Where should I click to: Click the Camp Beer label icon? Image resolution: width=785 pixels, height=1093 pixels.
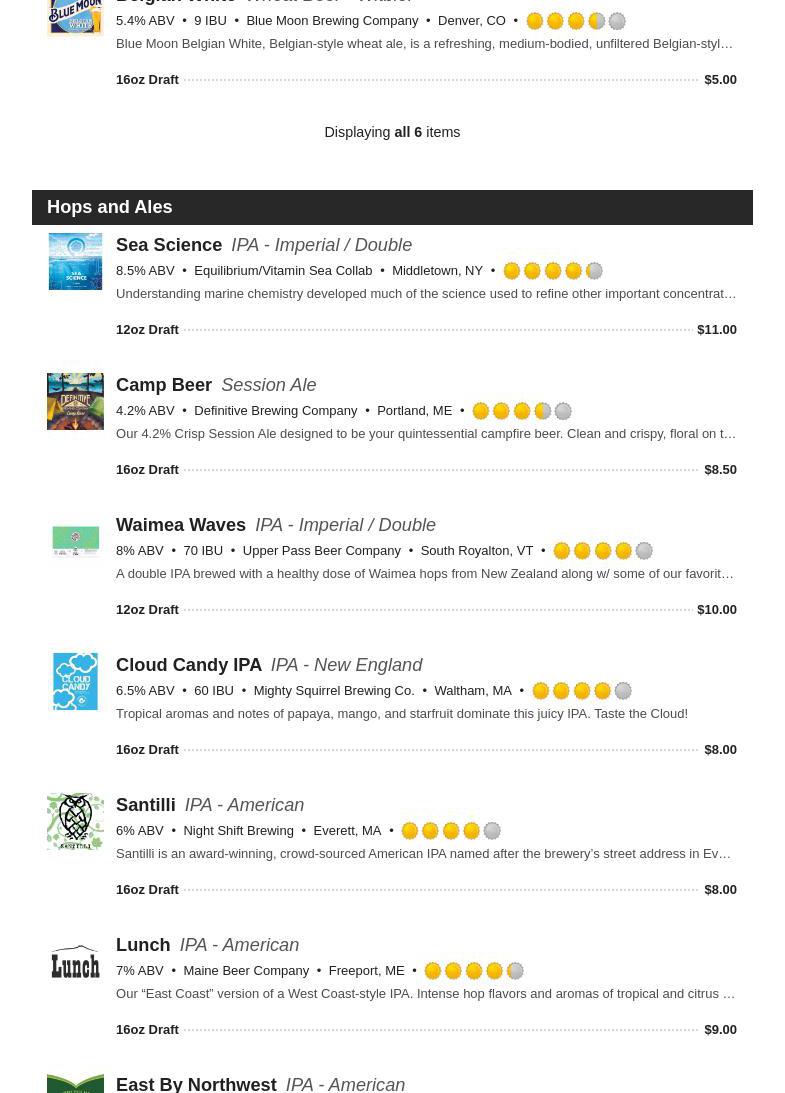pyautogui.click(x=75, y=401)
